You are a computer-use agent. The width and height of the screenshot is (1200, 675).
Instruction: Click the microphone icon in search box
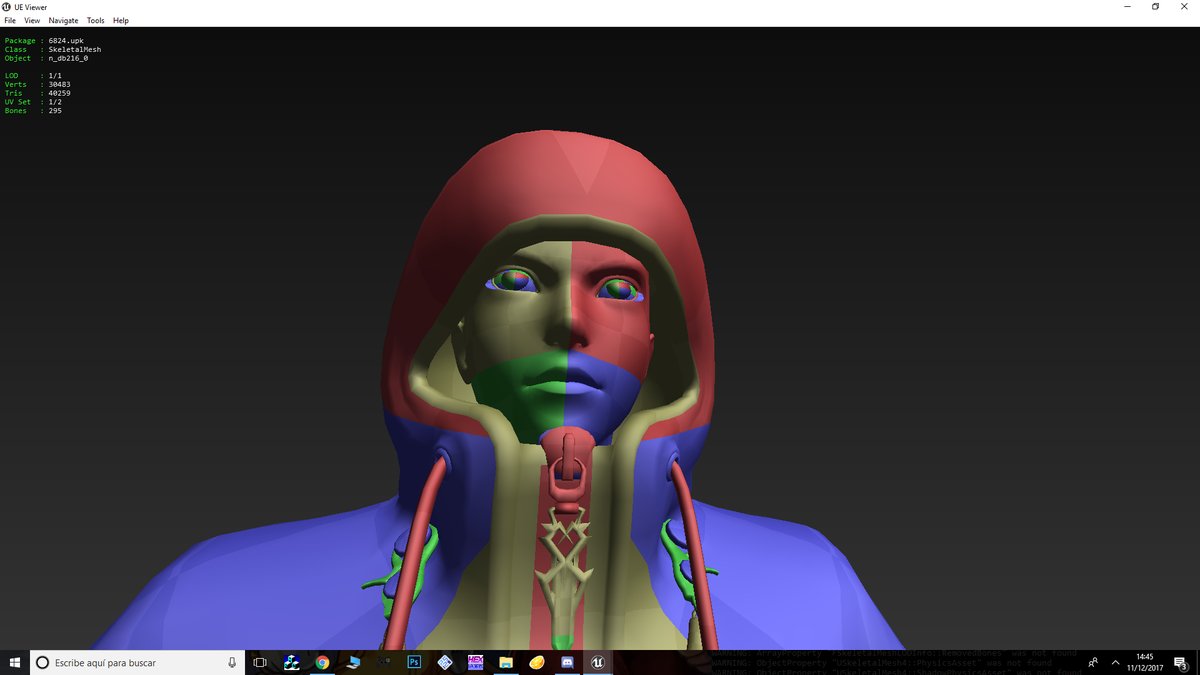(232, 662)
